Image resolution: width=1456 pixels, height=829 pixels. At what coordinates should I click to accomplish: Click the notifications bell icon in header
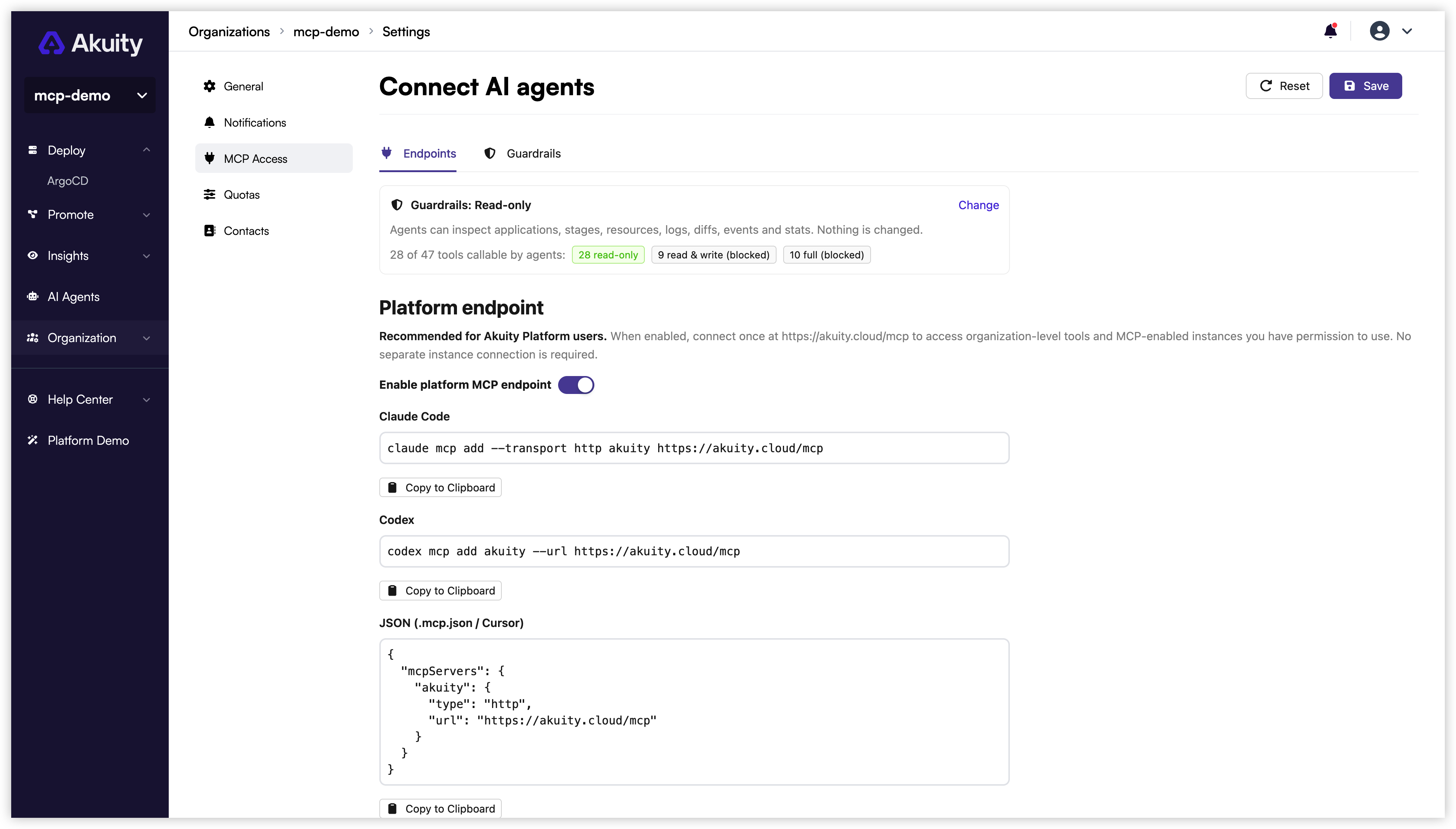[1330, 31]
